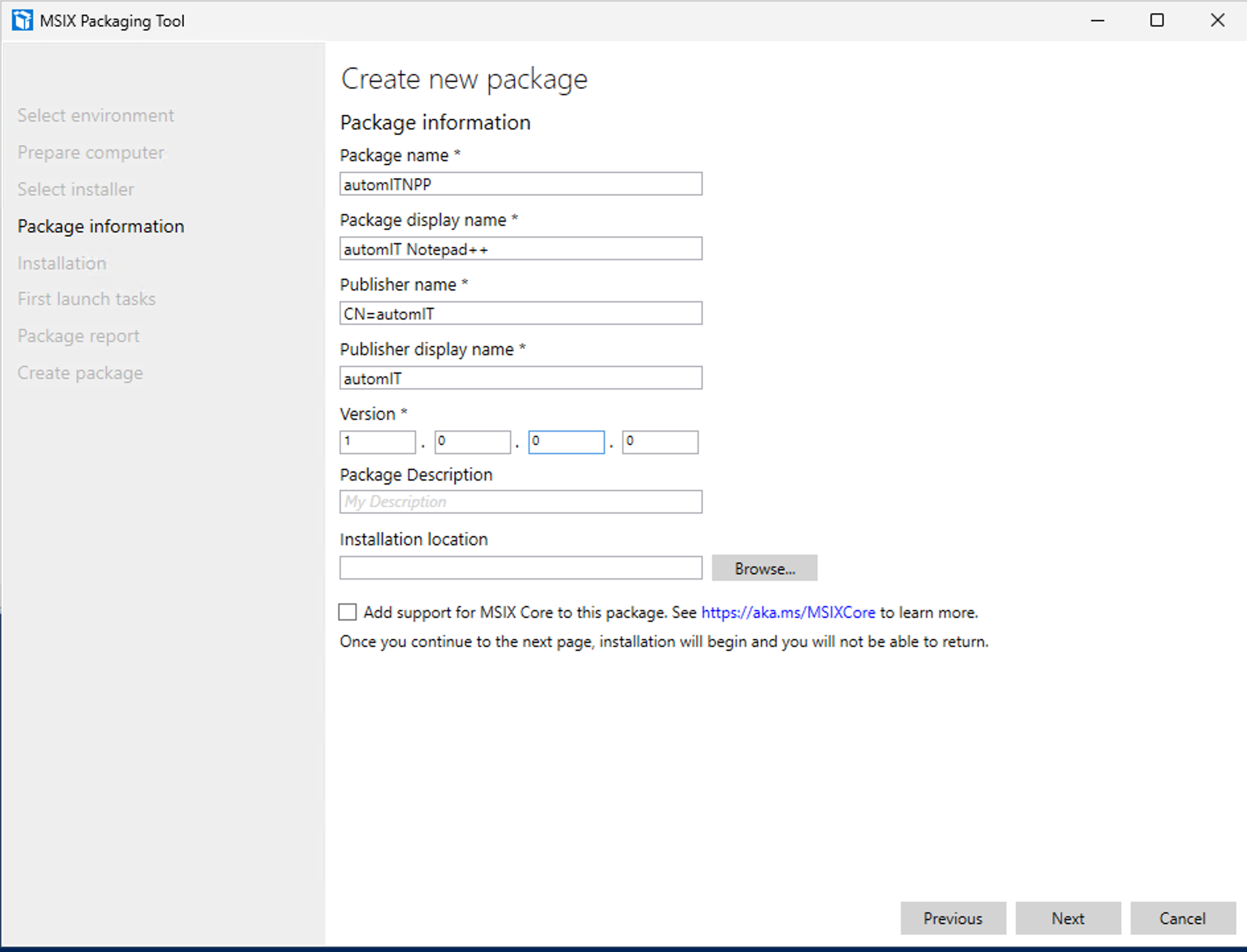Proceed with the Next button

(1067, 918)
